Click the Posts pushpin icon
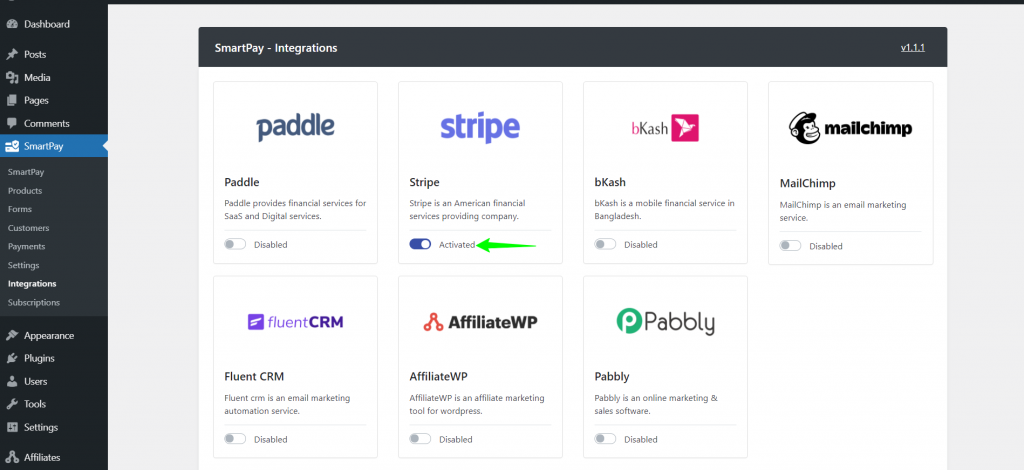The width and height of the screenshot is (1024, 470). [12, 55]
